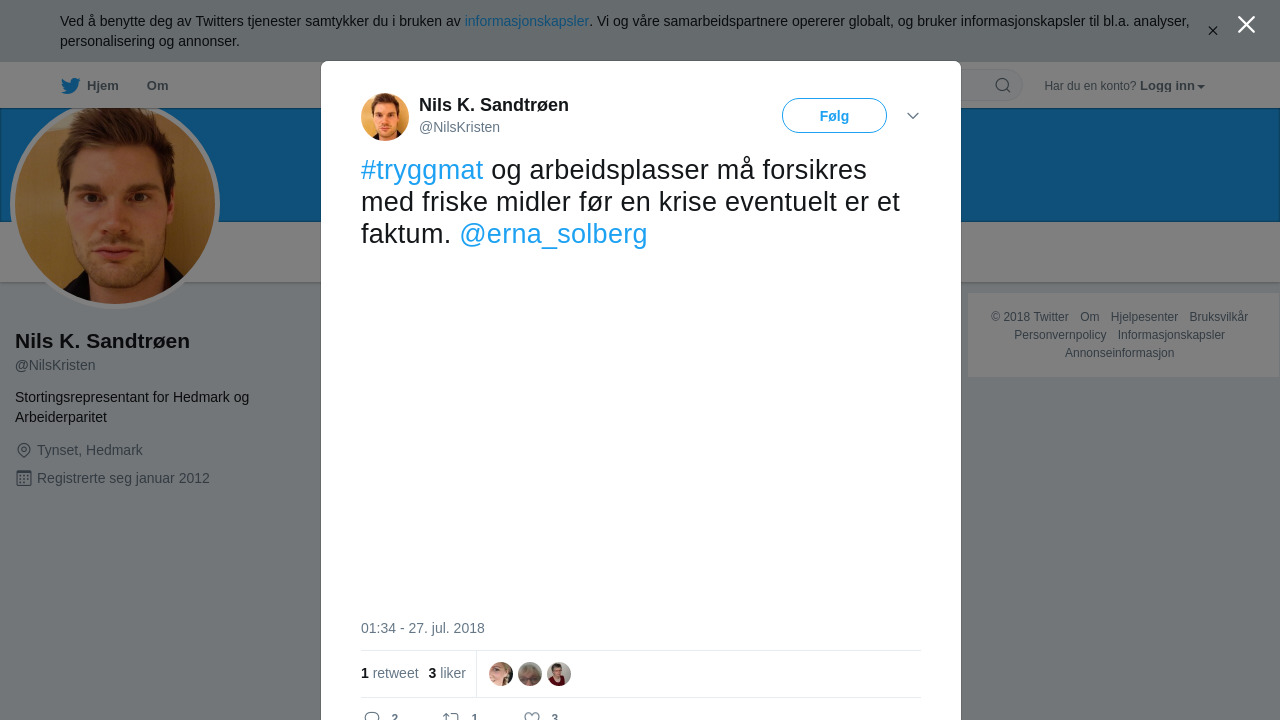Viewport: 1280px width, 720px height.
Task: Click the reply speech bubble icon
Action: point(372,717)
